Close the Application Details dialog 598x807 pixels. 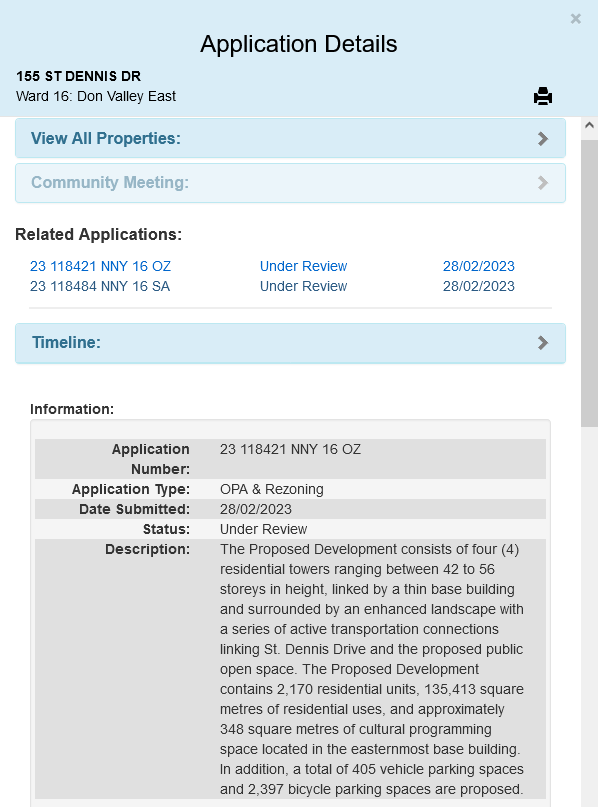click(x=575, y=19)
